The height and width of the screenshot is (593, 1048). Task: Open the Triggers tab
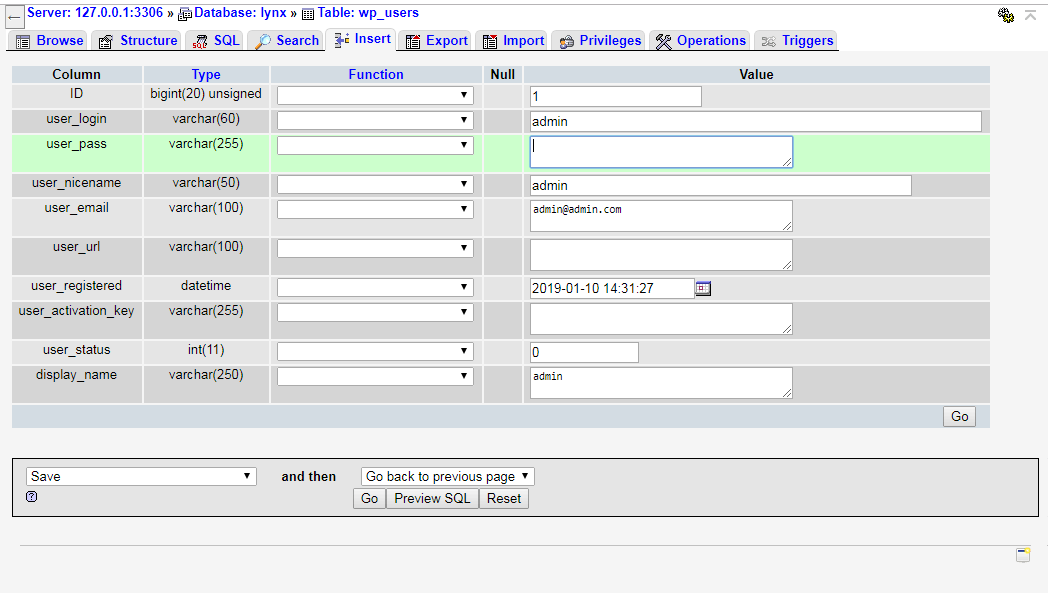click(797, 41)
